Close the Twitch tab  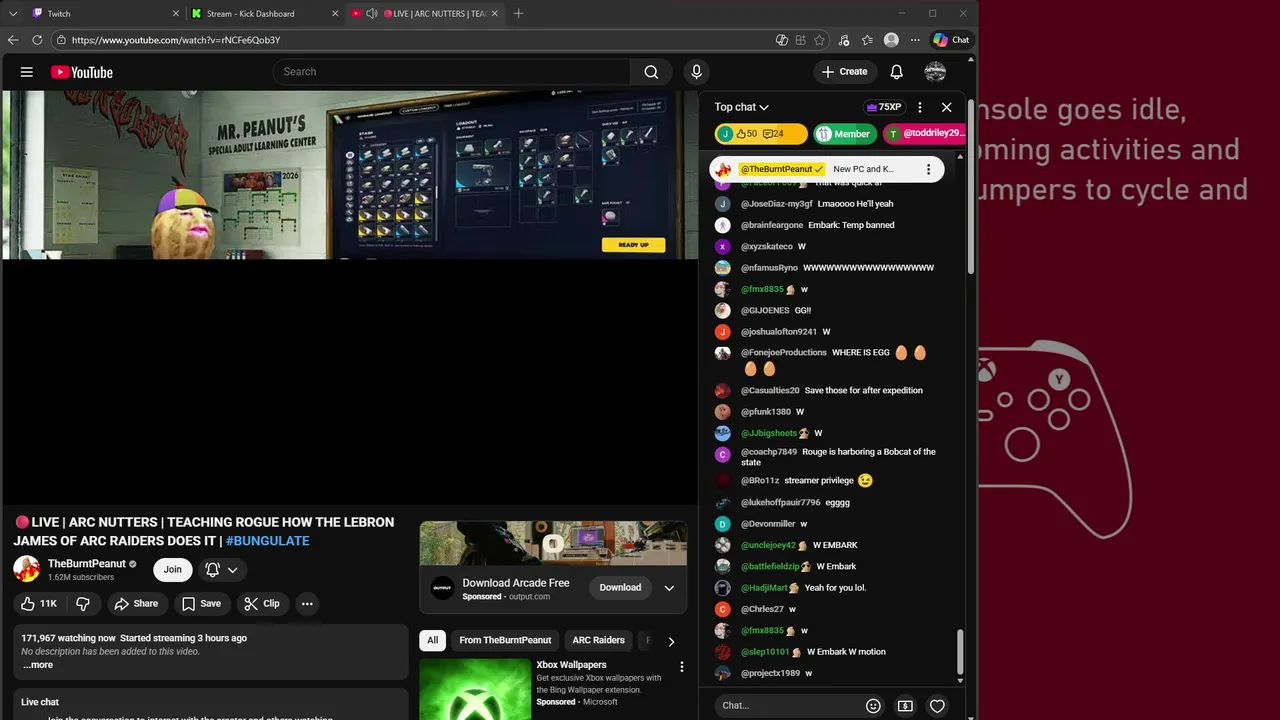click(x=176, y=14)
